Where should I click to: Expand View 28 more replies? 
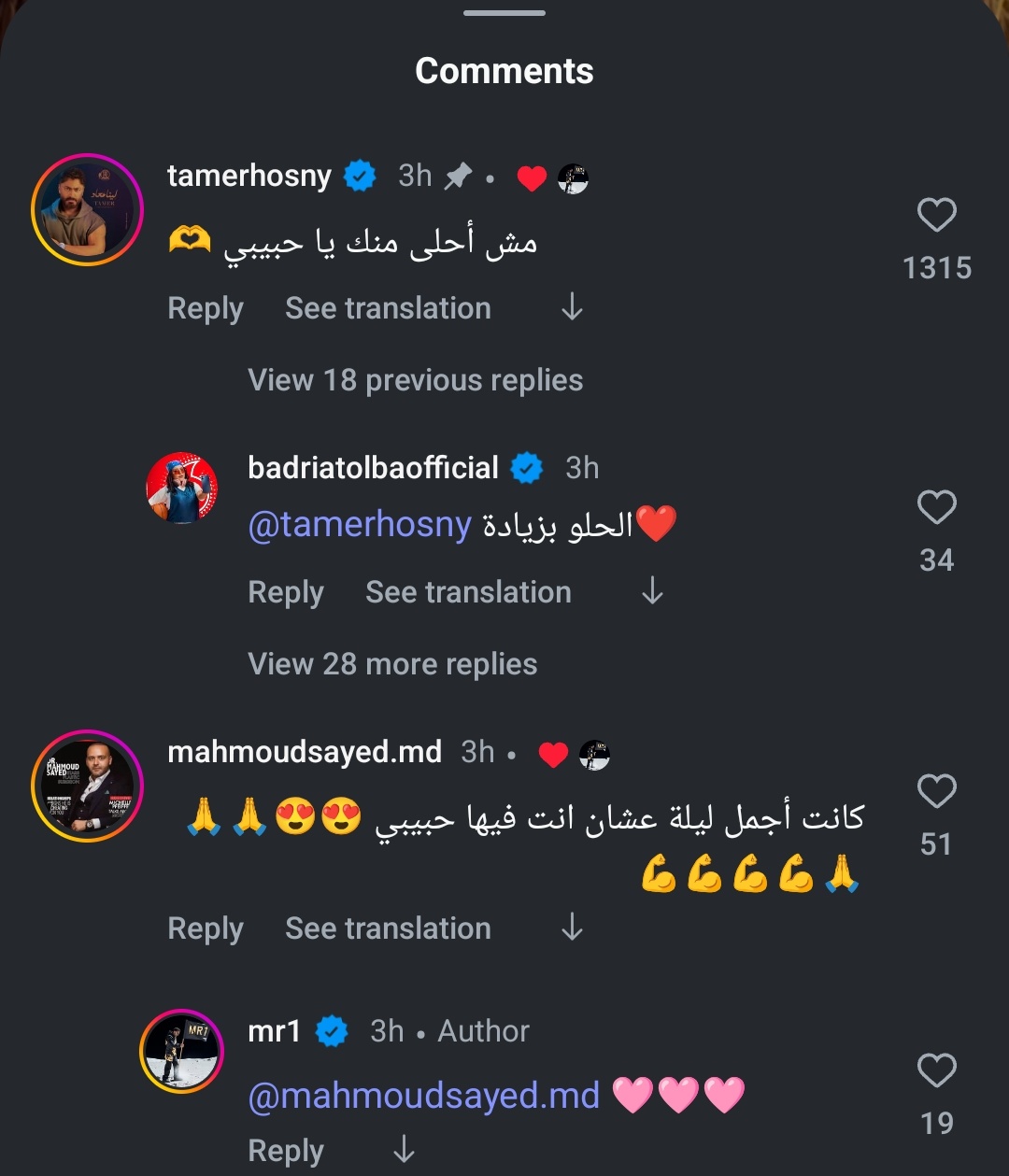392,664
